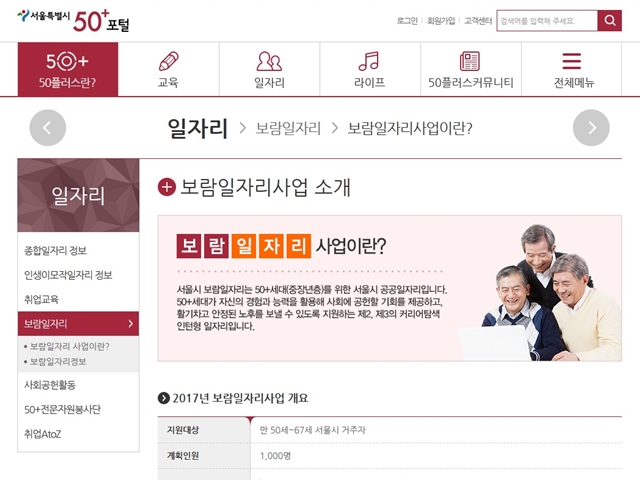
Task: Click the magnifier search button
Action: point(610,21)
